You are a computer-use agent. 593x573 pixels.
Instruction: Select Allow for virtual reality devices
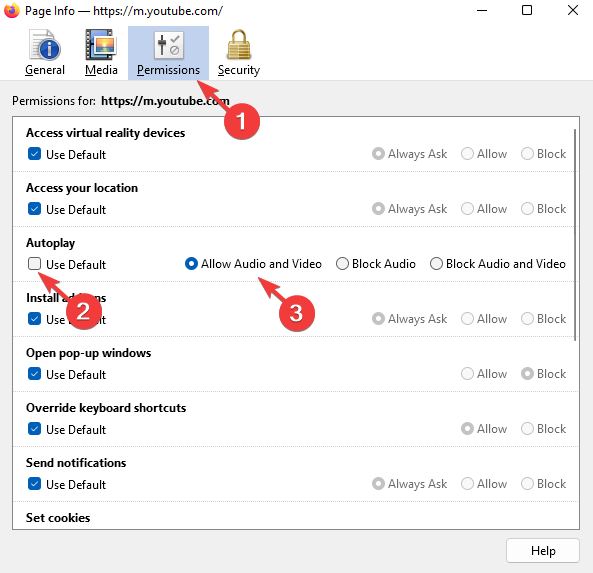[x=467, y=154]
